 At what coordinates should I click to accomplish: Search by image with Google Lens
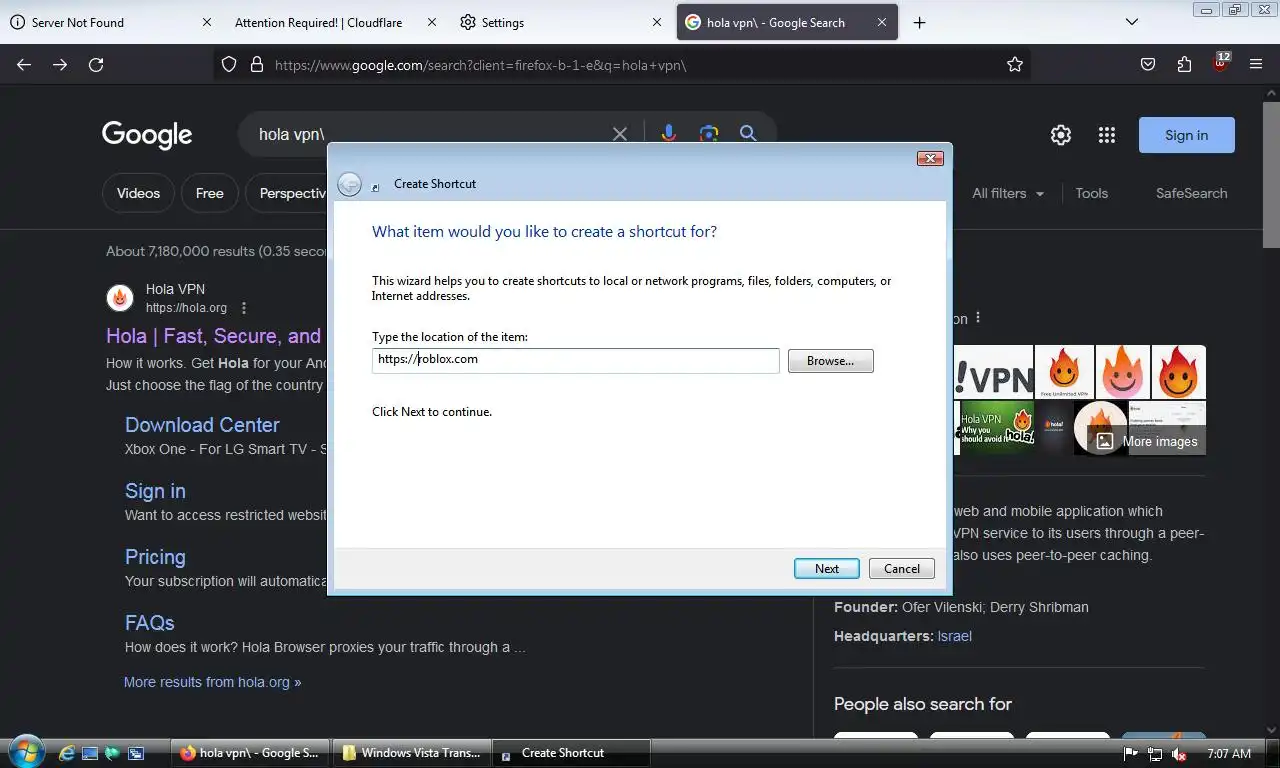709,134
